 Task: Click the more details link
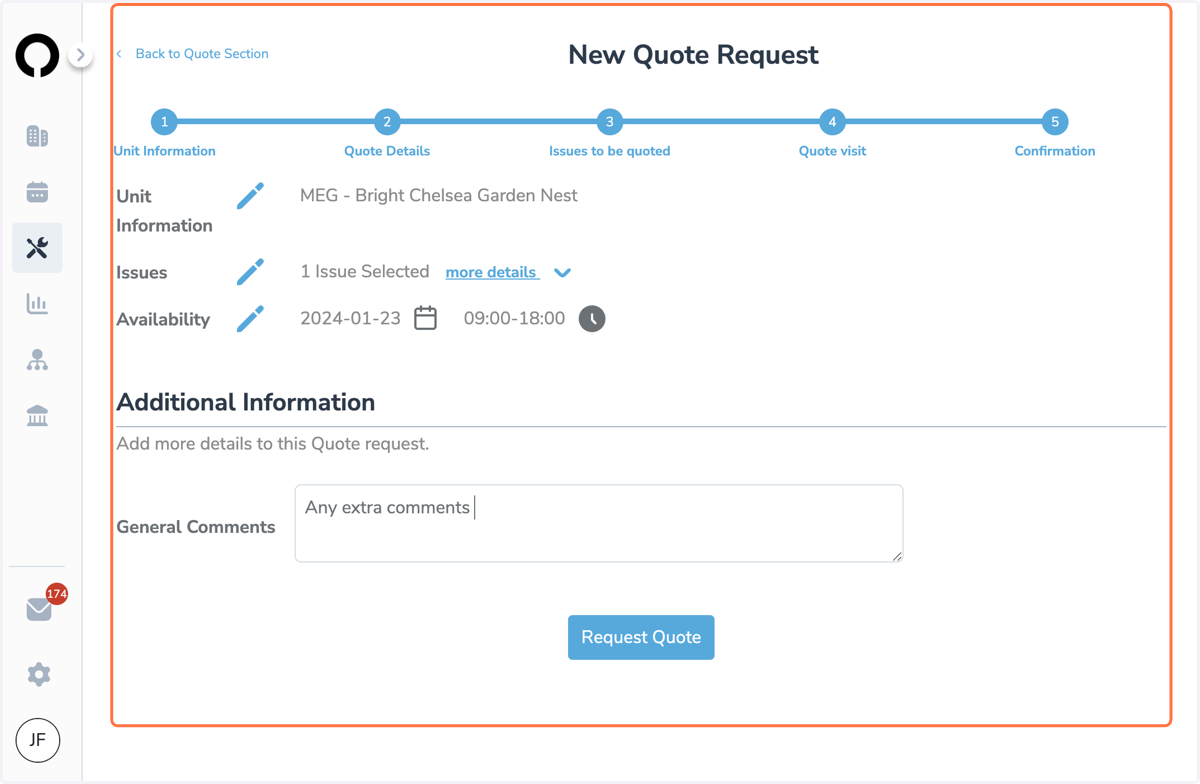click(492, 272)
